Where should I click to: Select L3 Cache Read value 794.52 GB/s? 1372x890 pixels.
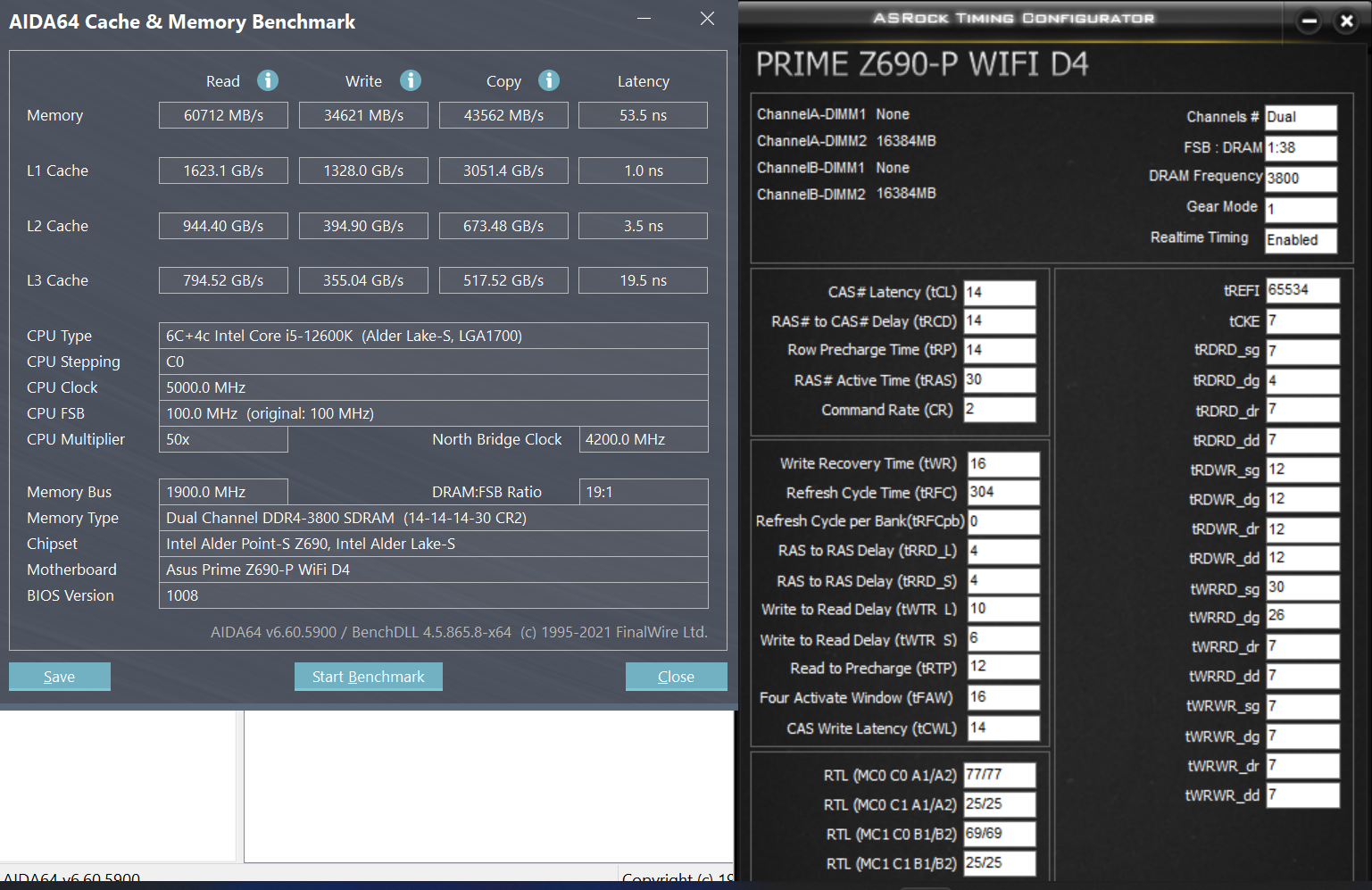pyautogui.click(x=223, y=280)
